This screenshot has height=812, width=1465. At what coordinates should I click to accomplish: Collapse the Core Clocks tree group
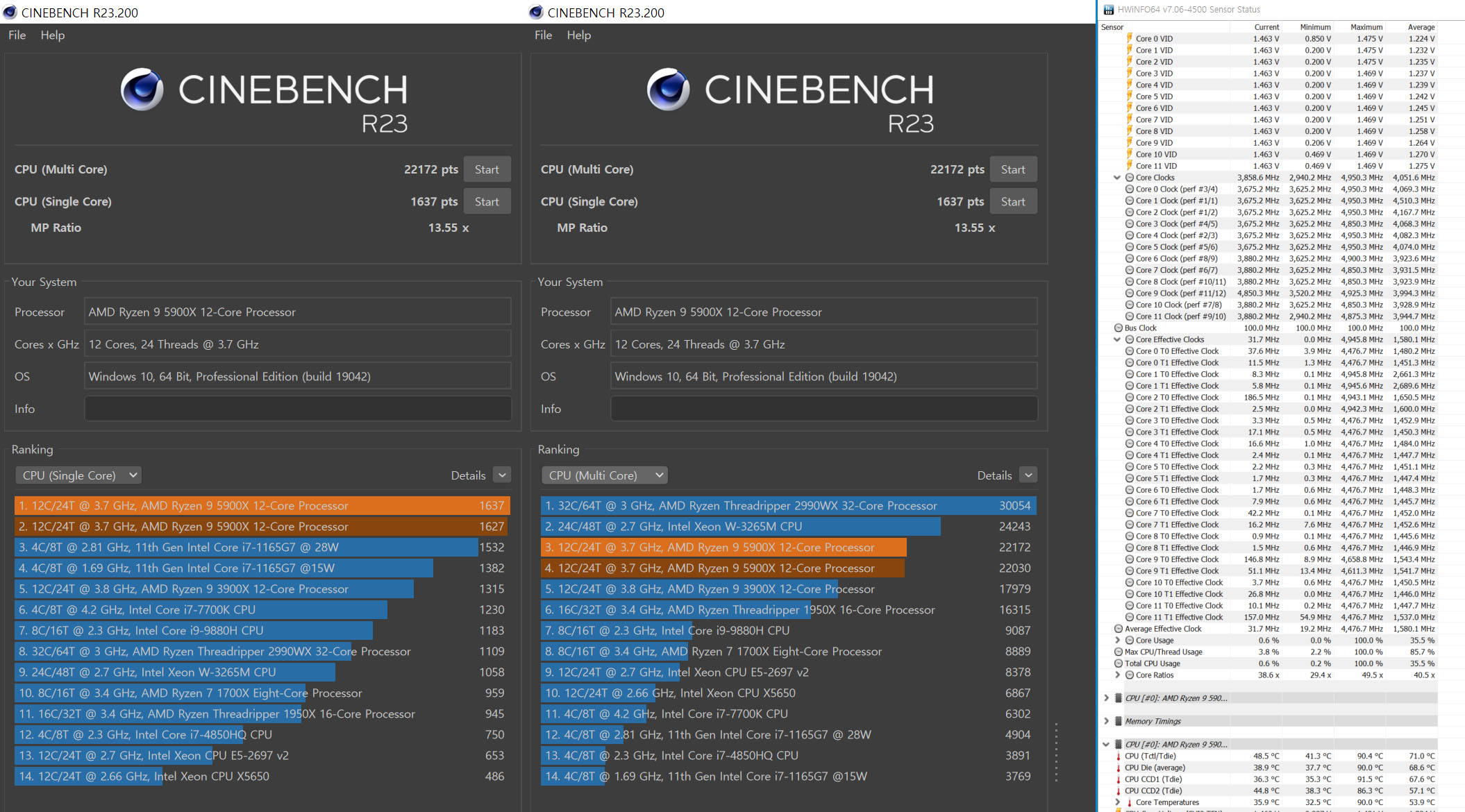pyautogui.click(x=1117, y=178)
